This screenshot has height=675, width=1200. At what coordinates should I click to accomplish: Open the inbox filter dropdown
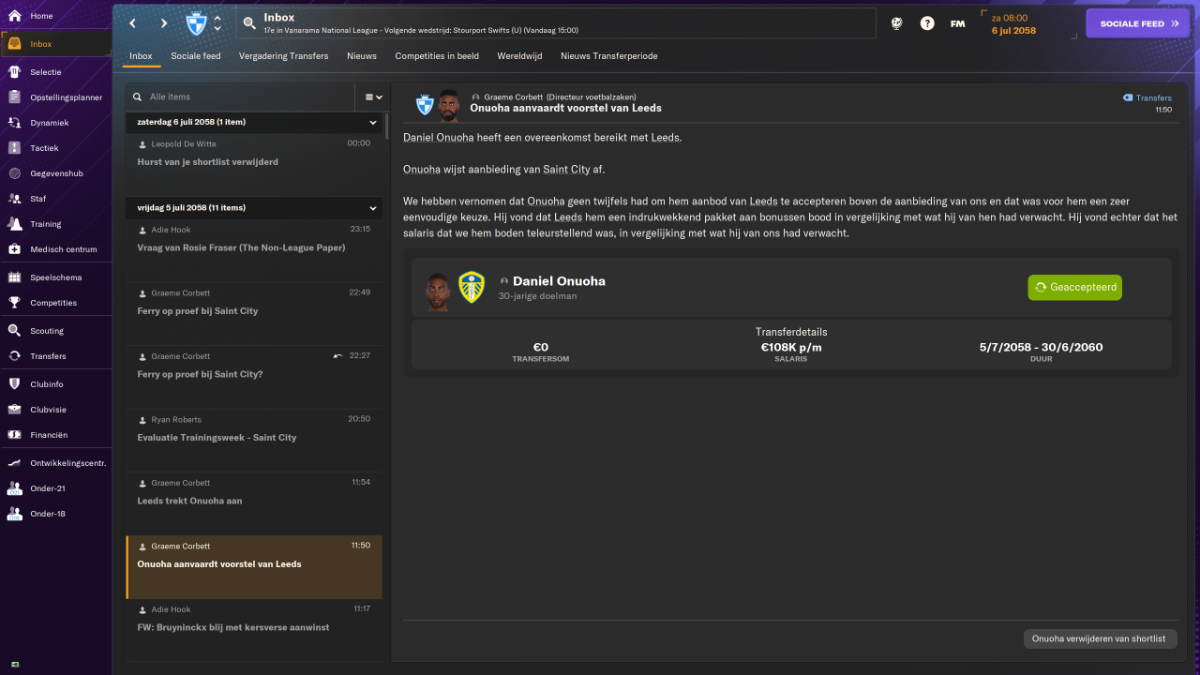click(374, 97)
